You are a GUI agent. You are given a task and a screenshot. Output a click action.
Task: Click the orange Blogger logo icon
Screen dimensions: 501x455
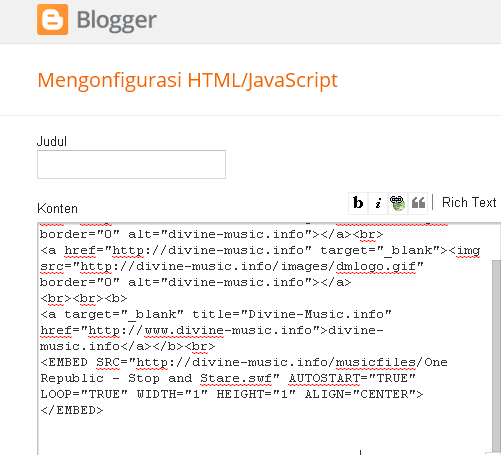pyautogui.click(x=53, y=19)
